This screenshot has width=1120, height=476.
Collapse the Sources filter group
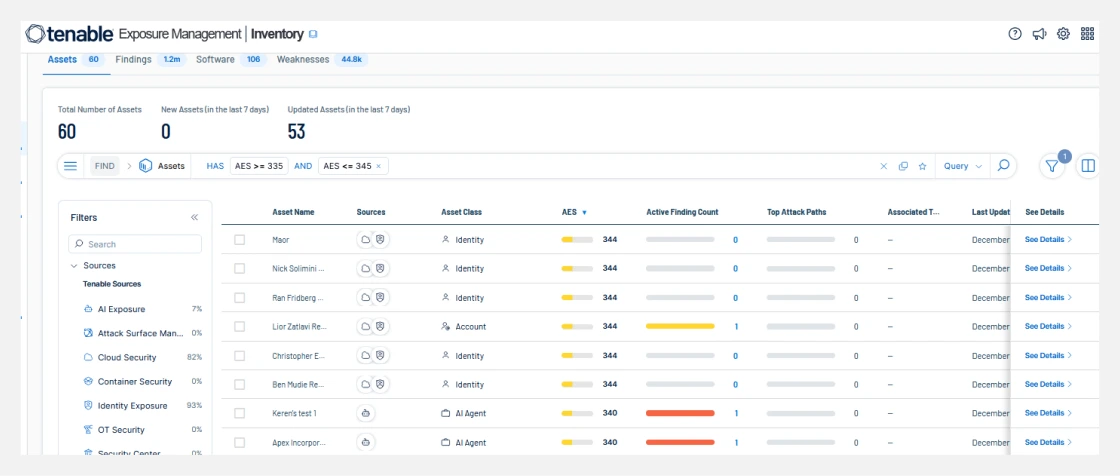[74, 265]
